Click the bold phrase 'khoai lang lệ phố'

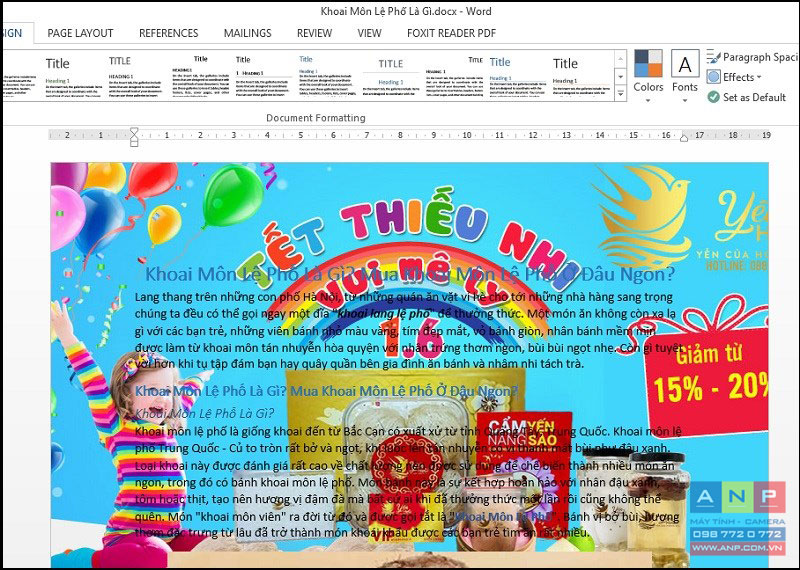[384, 313]
